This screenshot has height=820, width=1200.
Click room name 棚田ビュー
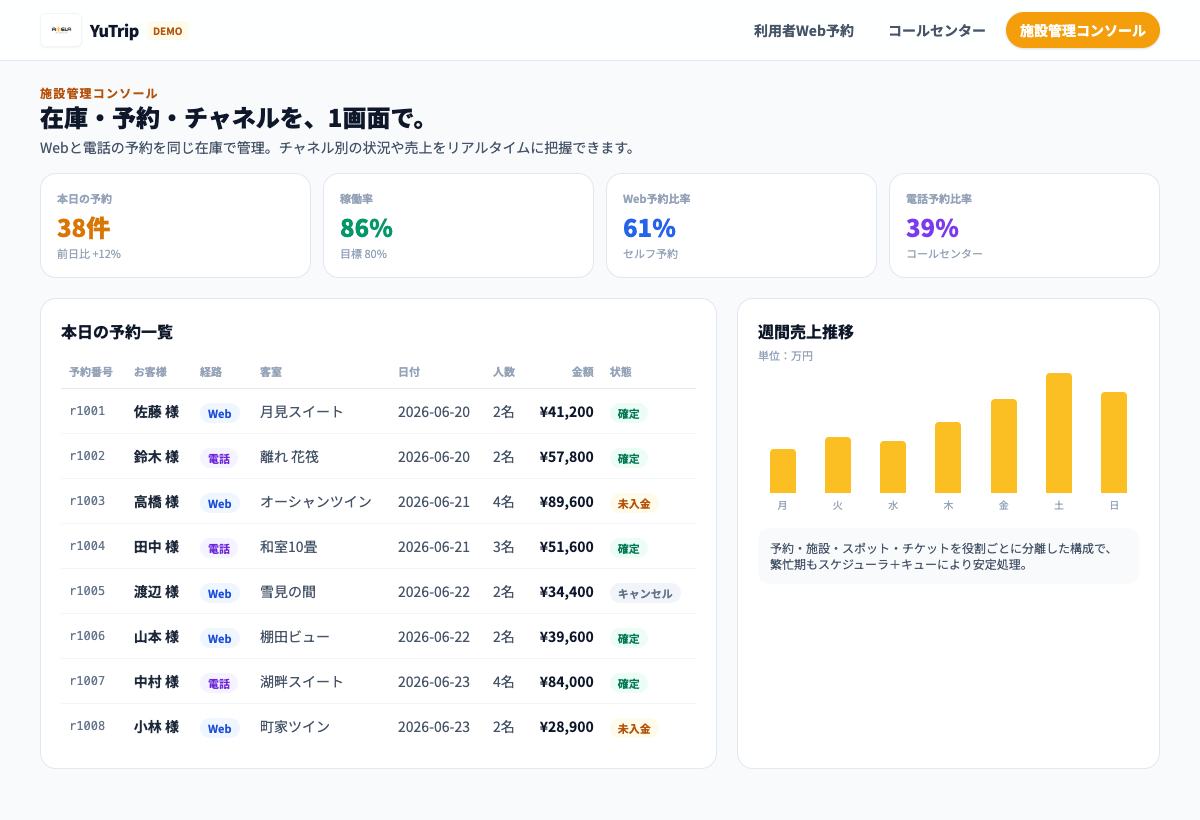295,636
